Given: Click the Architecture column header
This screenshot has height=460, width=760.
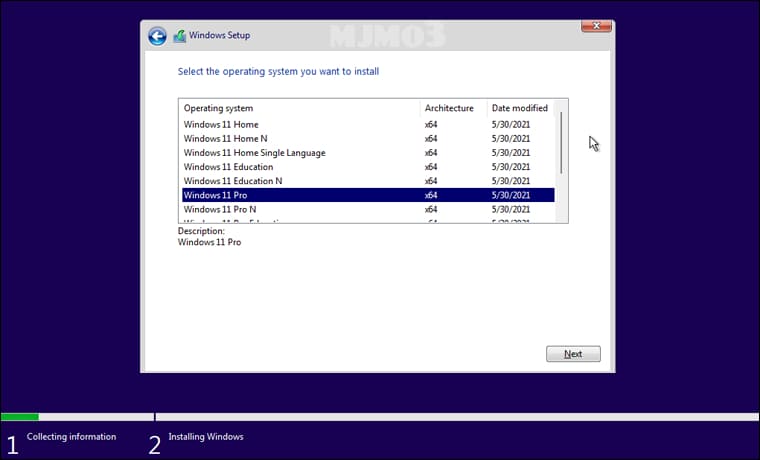Looking at the screenshot, I should [x=453, y=108].
